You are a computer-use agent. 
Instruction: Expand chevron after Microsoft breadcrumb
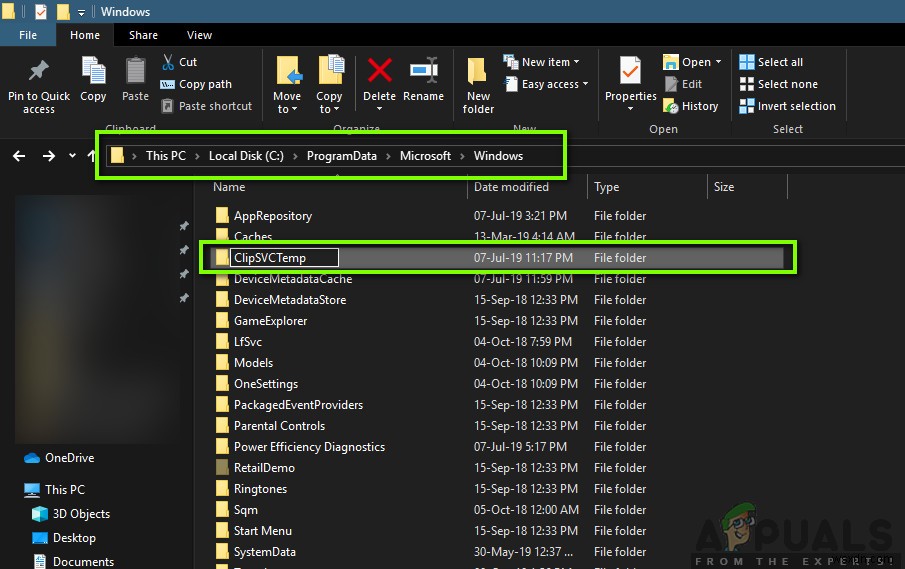pyautogui.click(x=462, y=156)
